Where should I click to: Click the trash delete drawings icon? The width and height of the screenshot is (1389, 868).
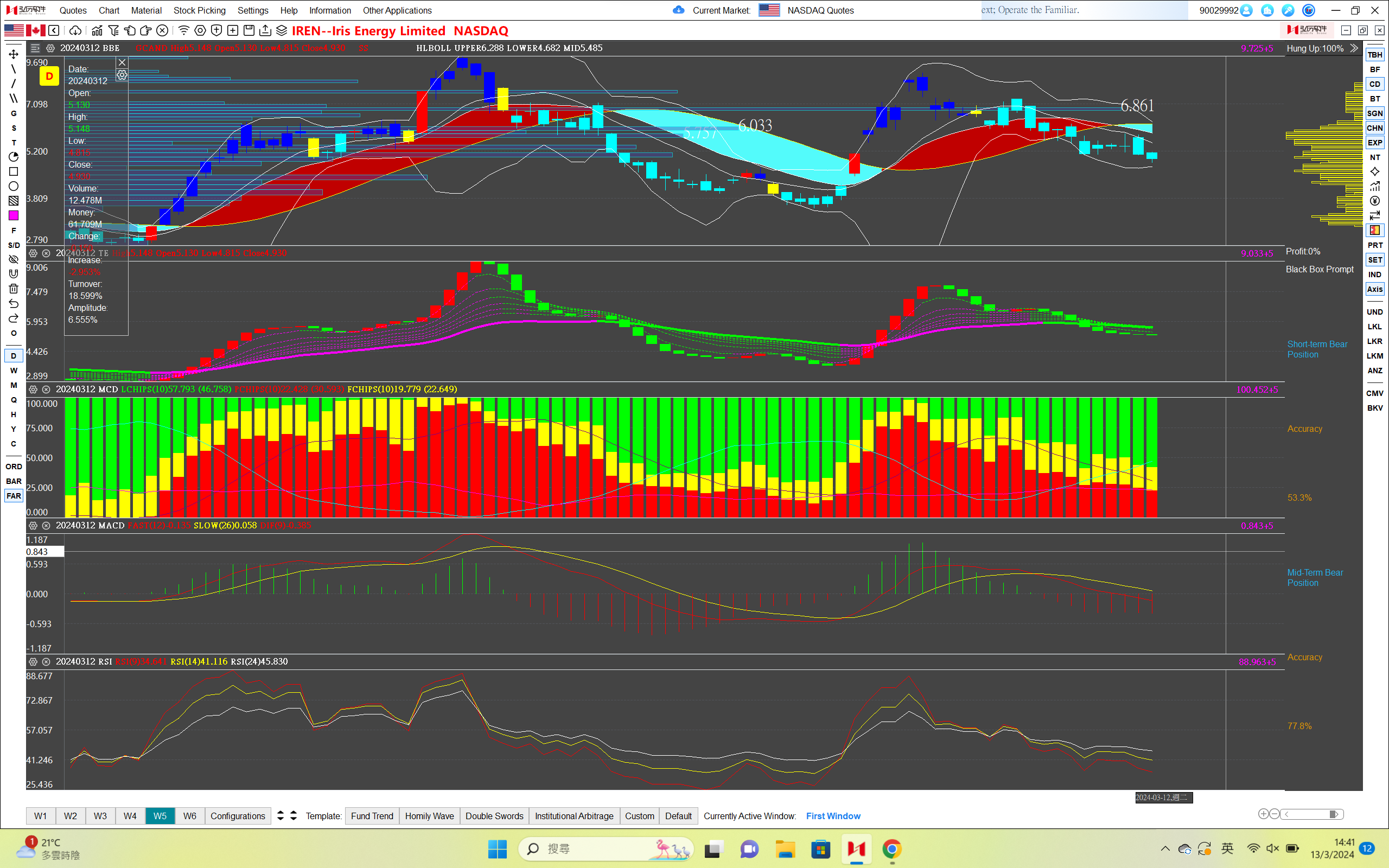coord(14,289)
